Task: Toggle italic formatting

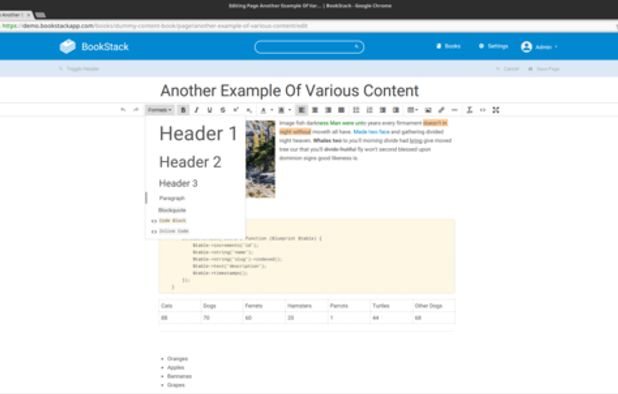Action: point(196,110)
